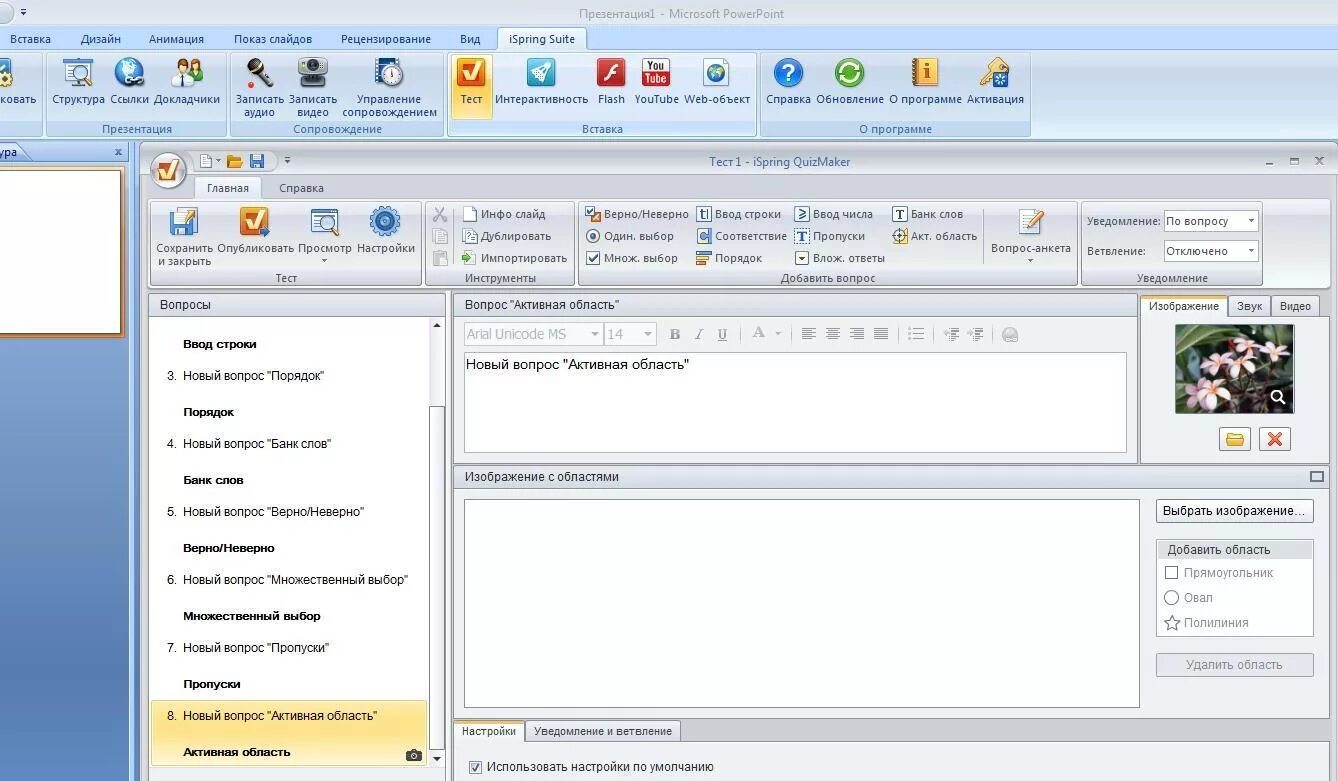Open Управление сопровождением icon
This screenshot has height=781, width=1338.
point(389,73)
